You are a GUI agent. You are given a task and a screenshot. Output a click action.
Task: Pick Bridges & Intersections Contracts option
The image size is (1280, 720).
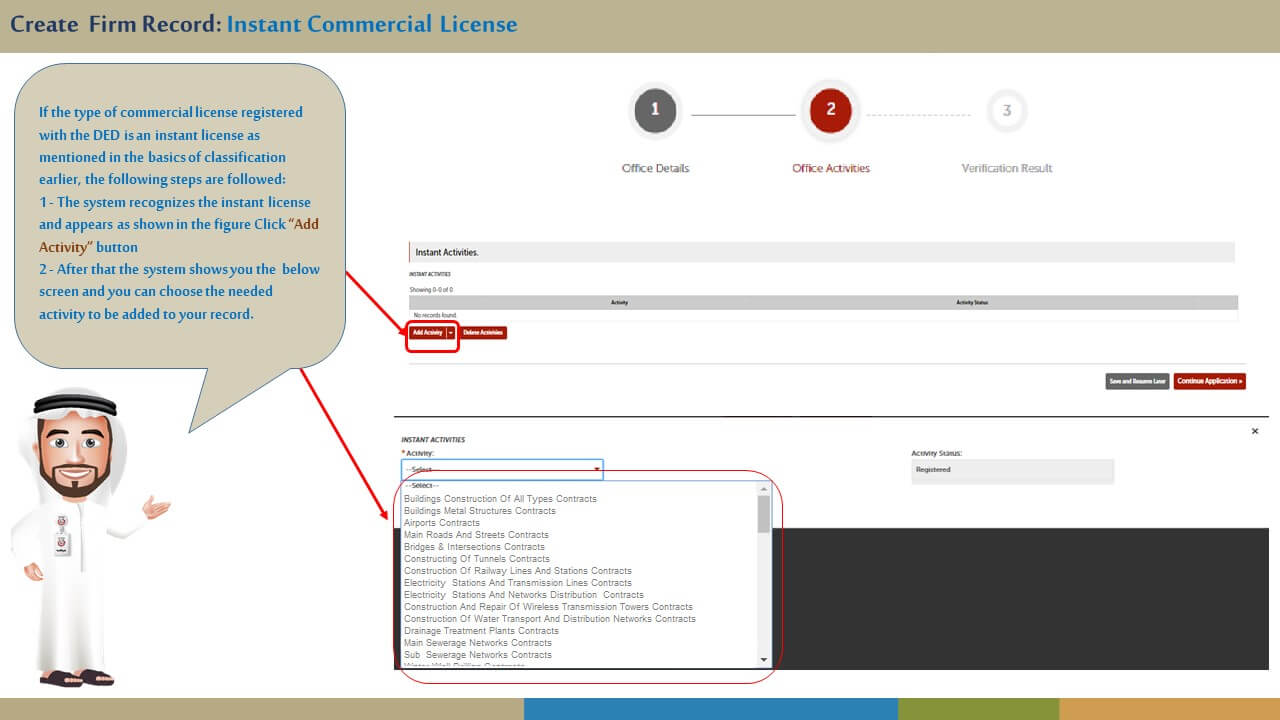click(474, 547)
